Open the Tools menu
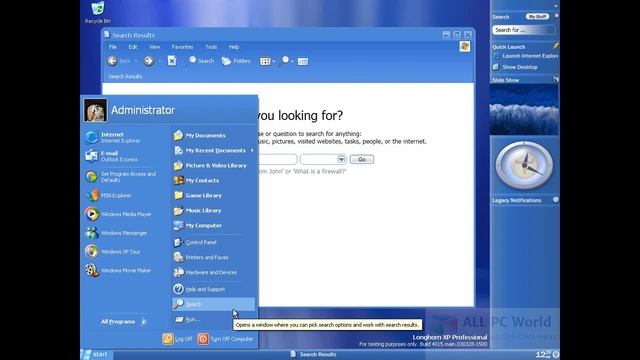This screenshot has width=640, height=360. coord(211,47)
